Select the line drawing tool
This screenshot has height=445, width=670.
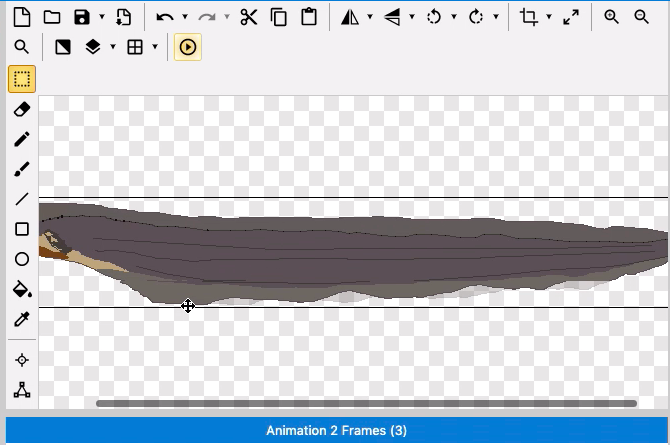pos(22,199)
